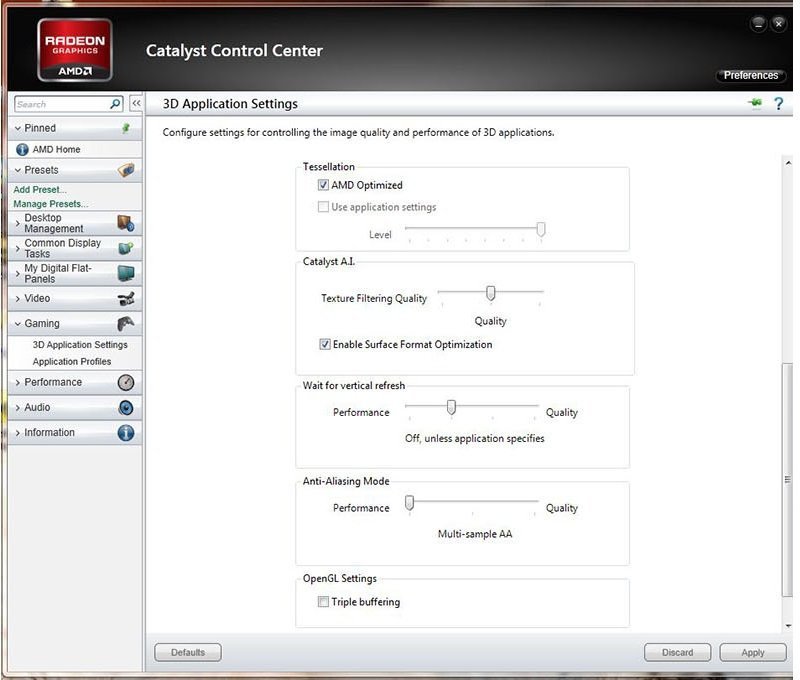The height and width of the screenshot is (680, 800).
Task: Open Application Profiles item
Action: point(71,361)
